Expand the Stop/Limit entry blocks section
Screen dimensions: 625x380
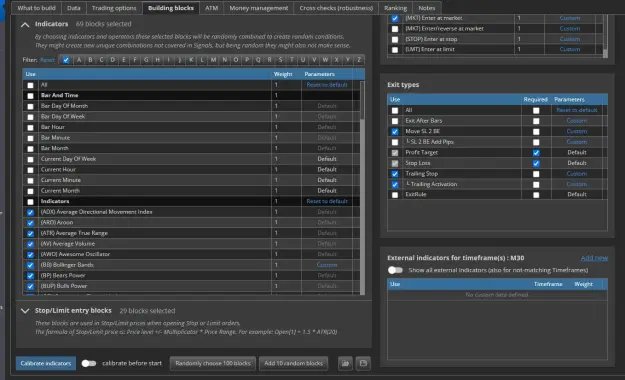25,311
